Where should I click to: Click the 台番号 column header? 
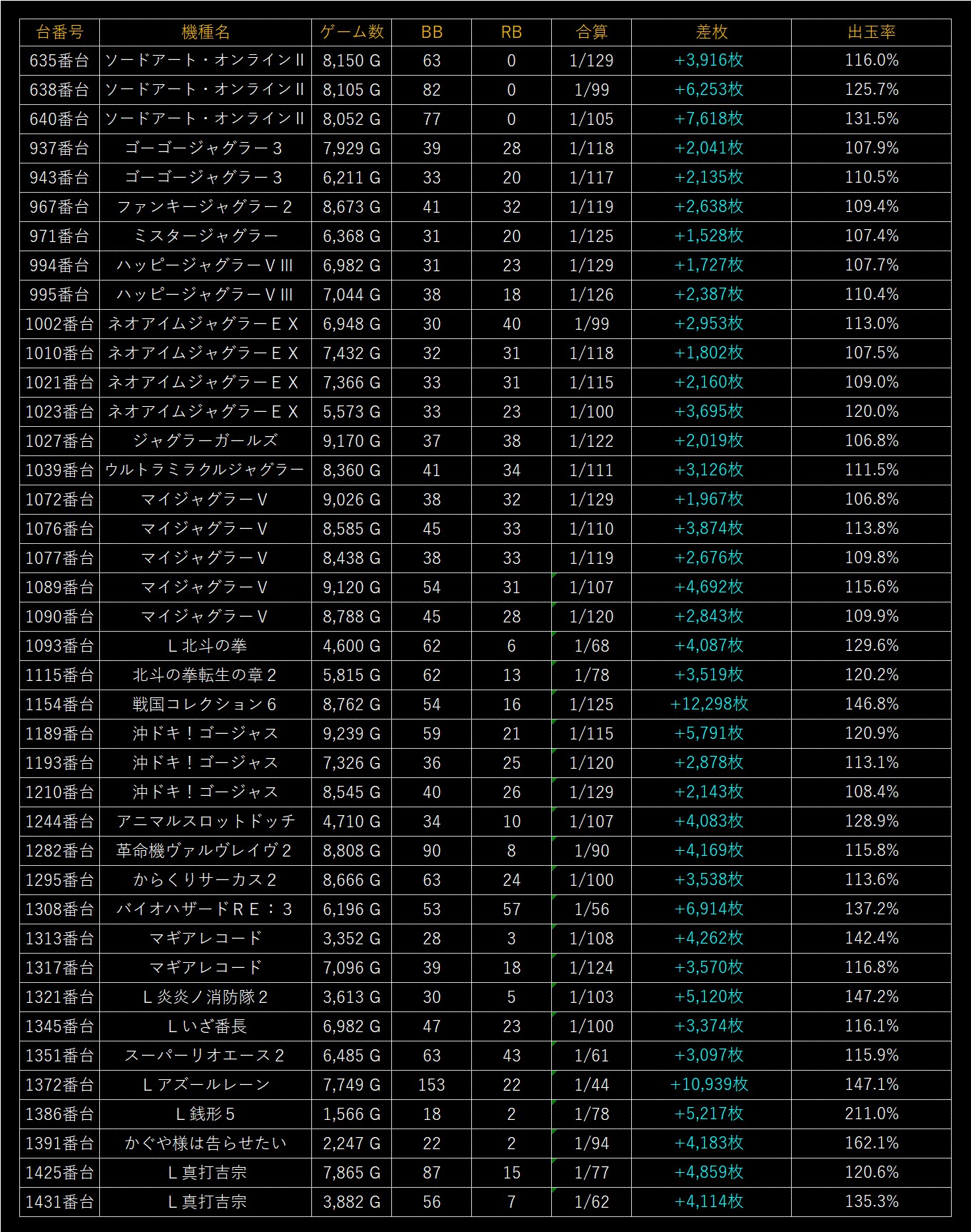click(59, 32)
